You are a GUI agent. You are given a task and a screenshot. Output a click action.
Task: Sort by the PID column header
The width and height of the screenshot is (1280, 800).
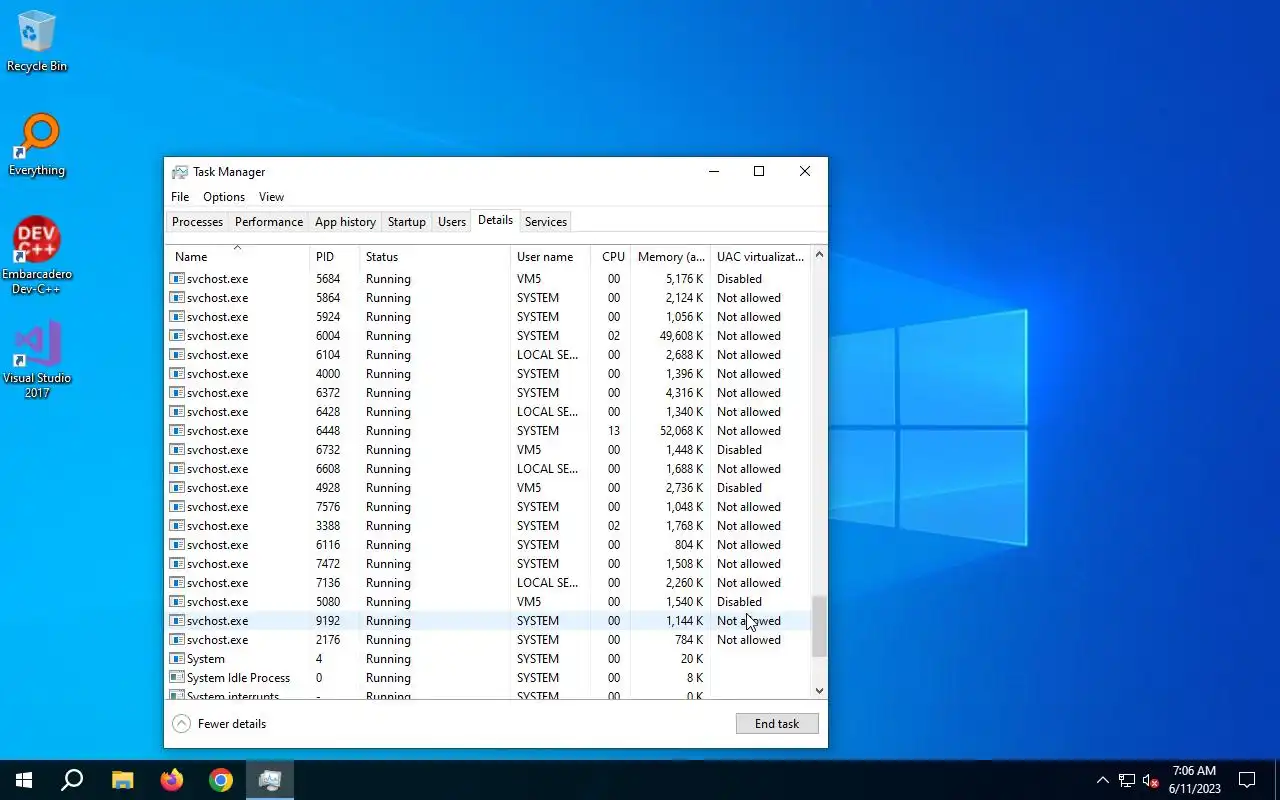tap(334, 257)
